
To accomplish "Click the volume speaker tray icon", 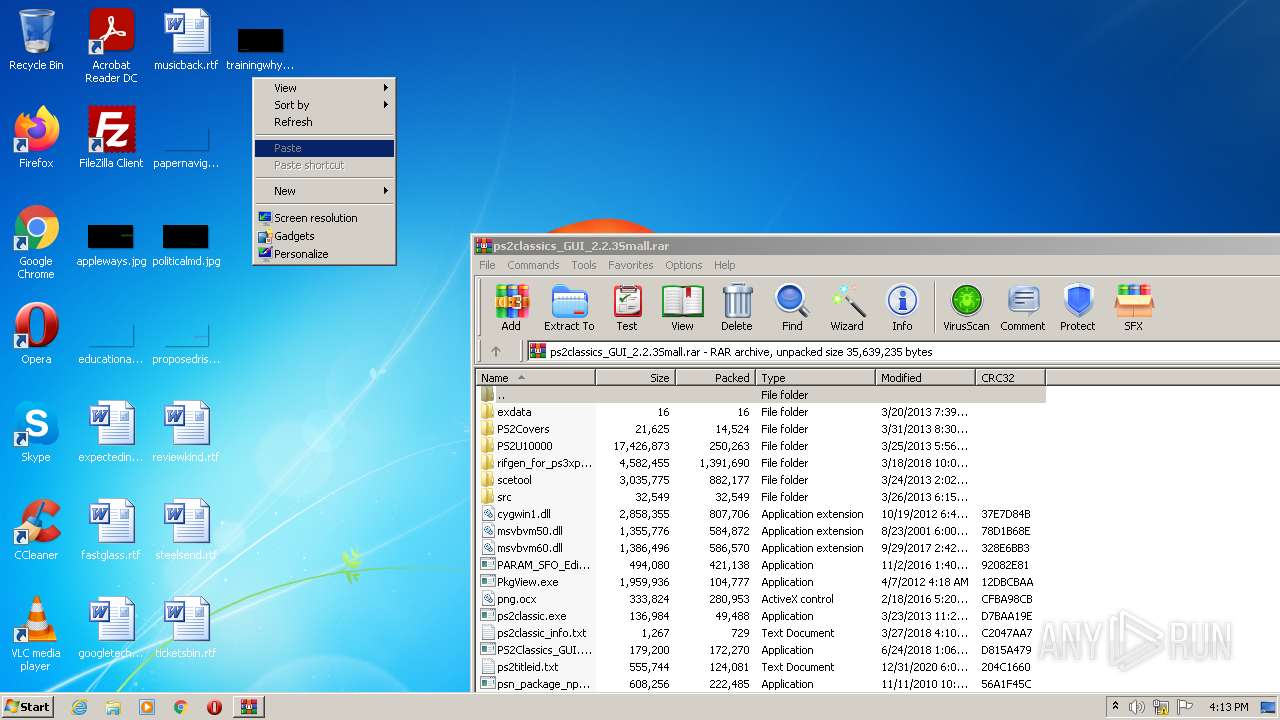I will (x=1137, y=707).
